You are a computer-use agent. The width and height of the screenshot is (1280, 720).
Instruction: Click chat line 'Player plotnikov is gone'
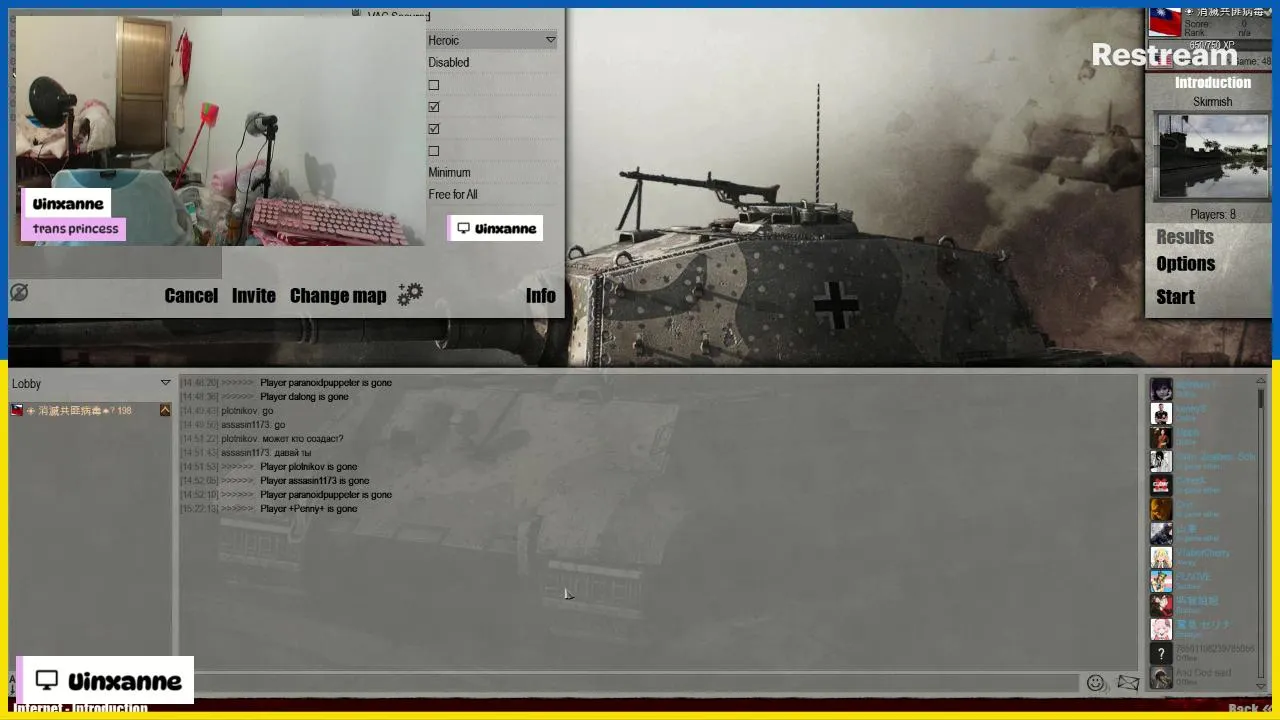pyautogui.click(x=308, y=467)
